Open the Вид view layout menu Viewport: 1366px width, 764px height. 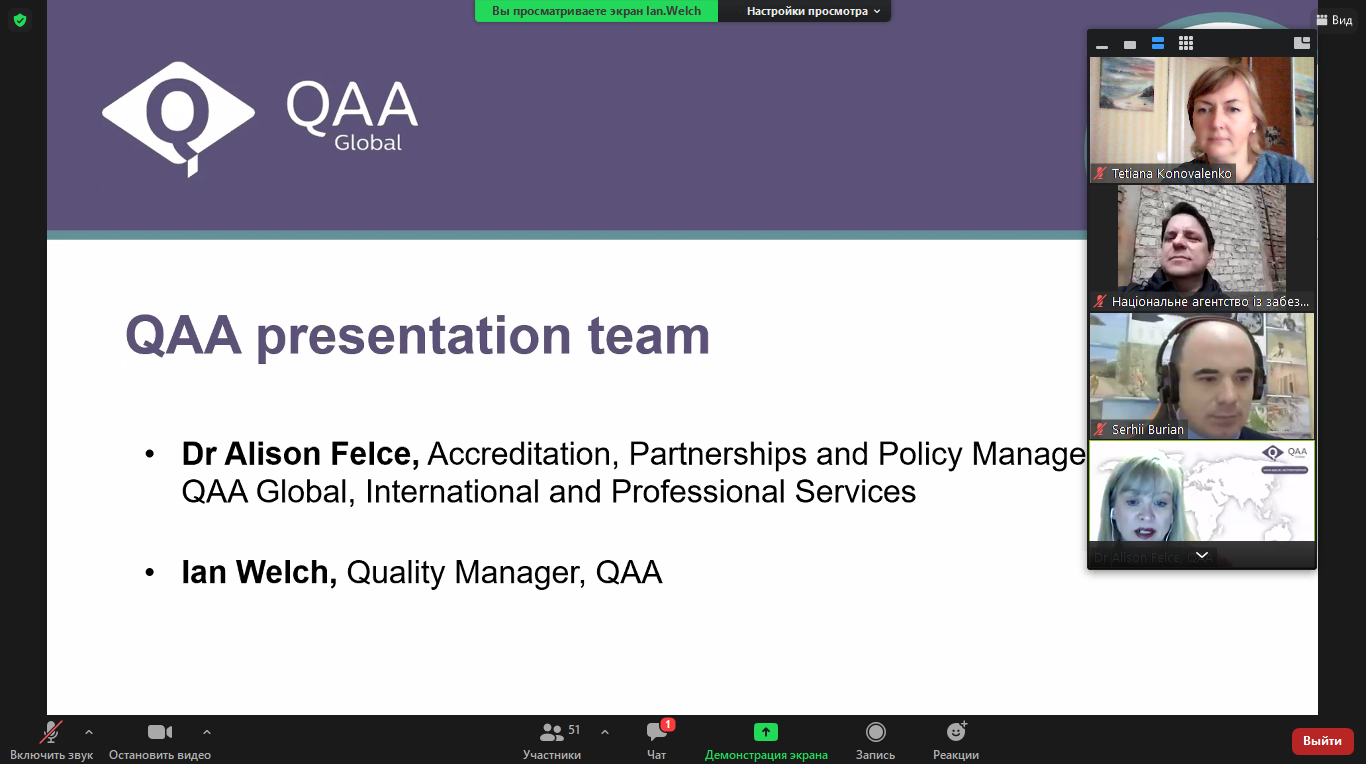[x=1334, y=20]
